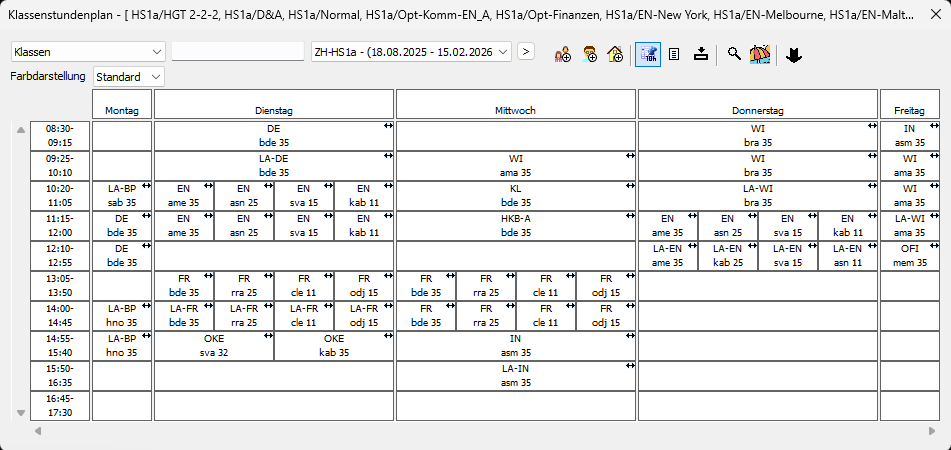The width and height of the screenshot is (951, 450).
Task: Click the magnifying glass search icon
Action: [734, 55]
